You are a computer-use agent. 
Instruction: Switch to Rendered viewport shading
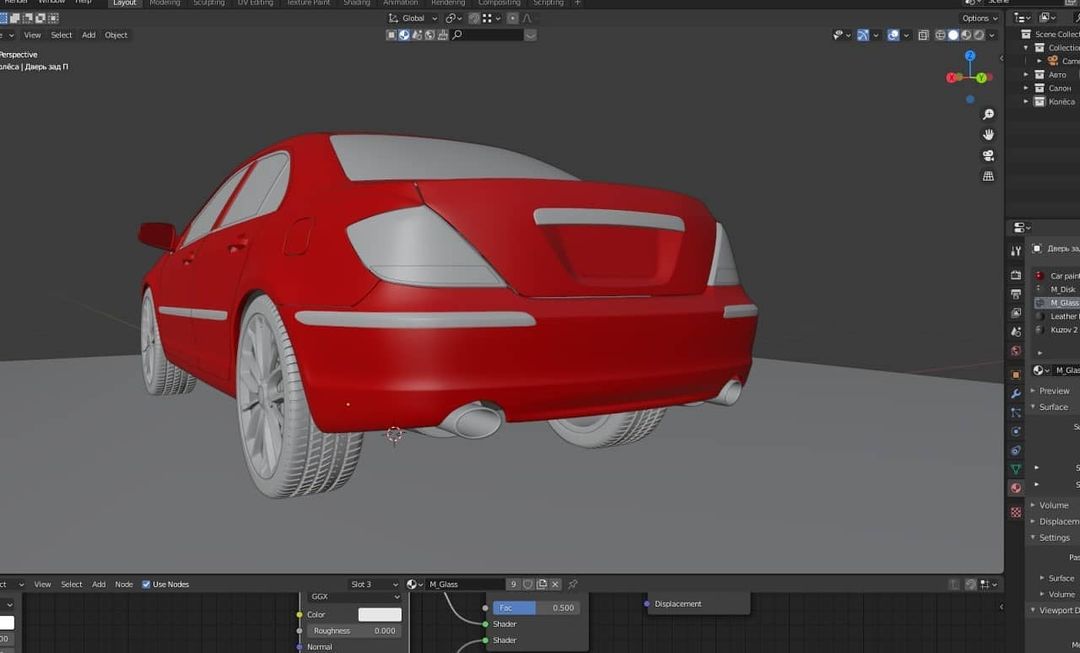pos(979,35)
